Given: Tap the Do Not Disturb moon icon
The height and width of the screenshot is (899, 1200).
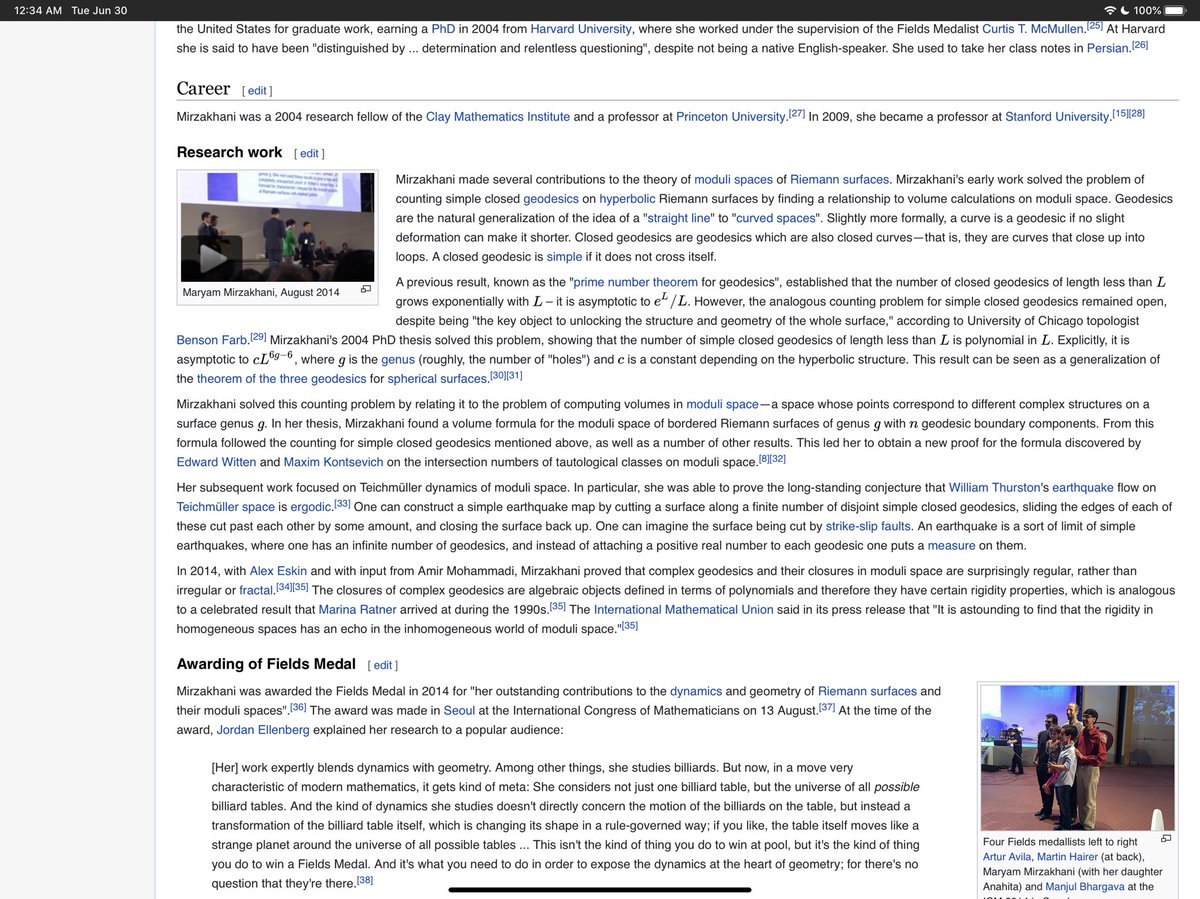Looking at the screenshot, I should (1125, 10).
